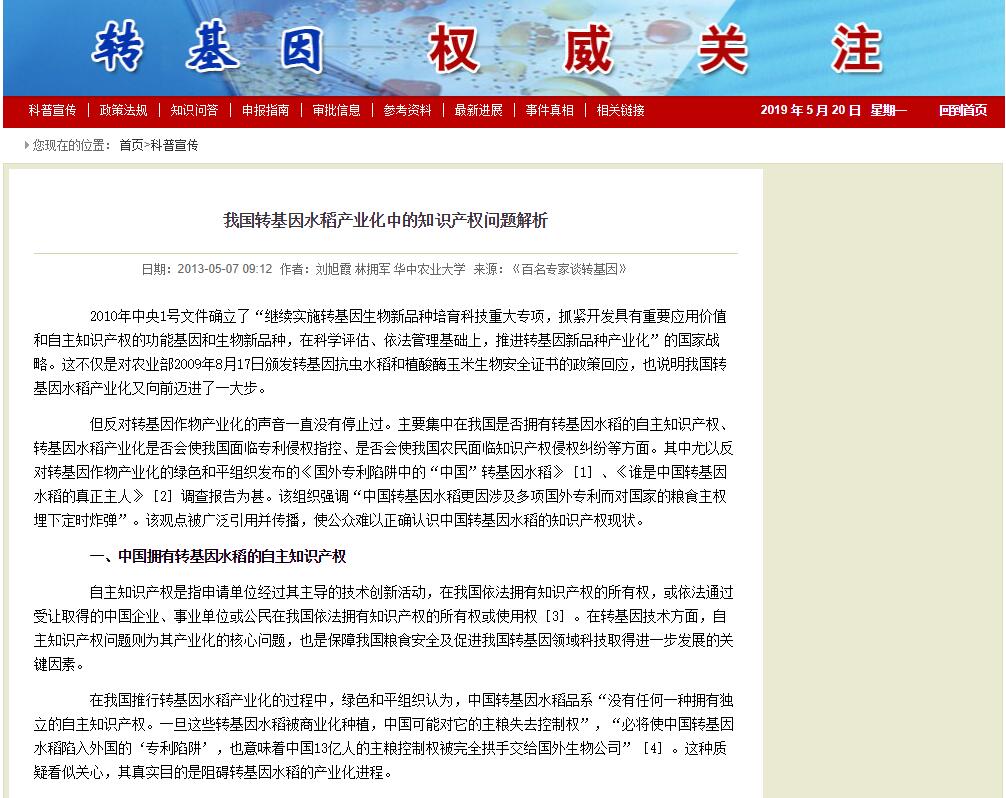1006x798 pixels.
Task: Click article title 我国转基因水稻产业化中的知识产权问题解析
Action: point(386,221)
